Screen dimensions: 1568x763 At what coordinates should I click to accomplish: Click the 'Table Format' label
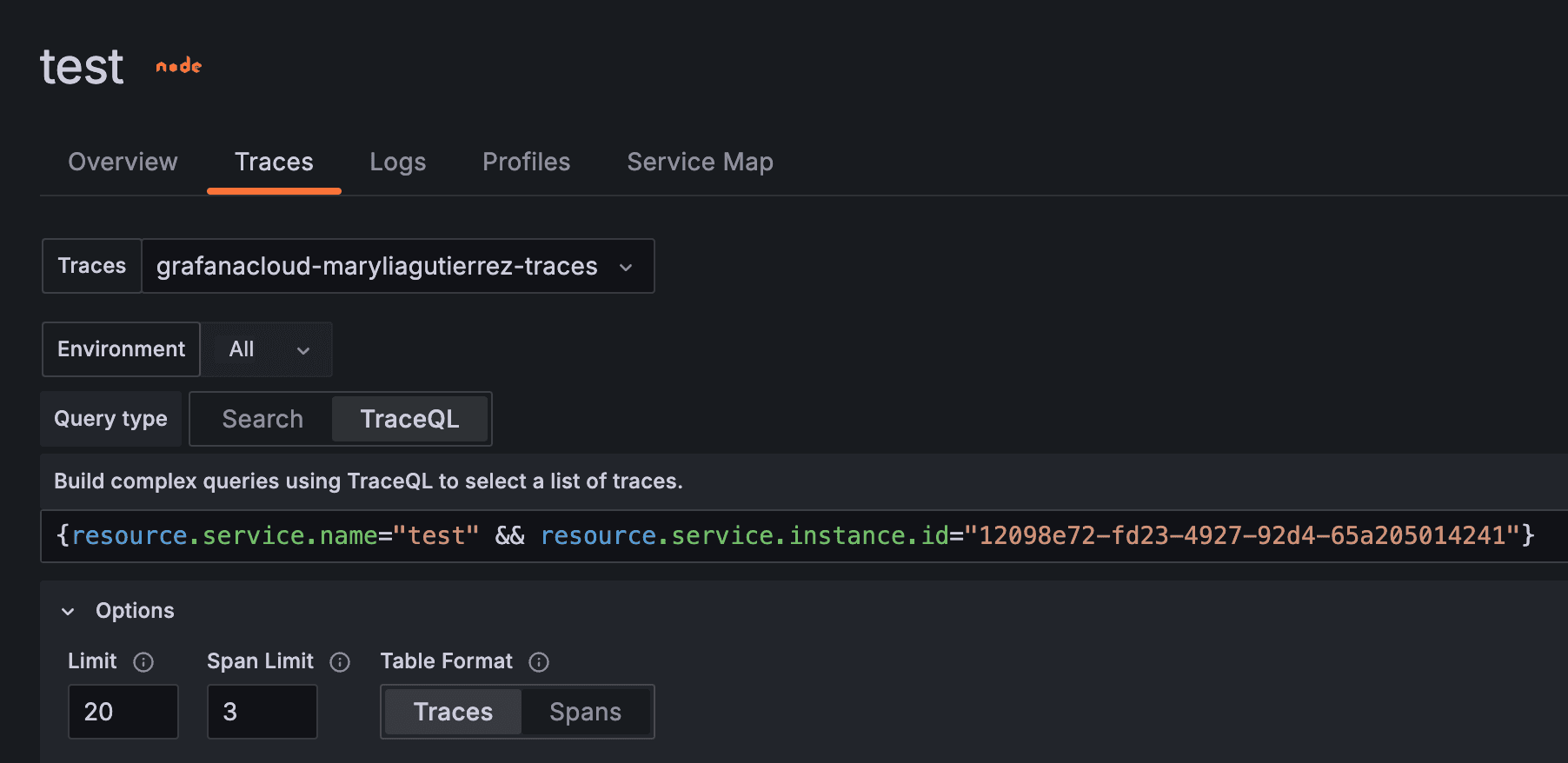(x=447, y=661)
